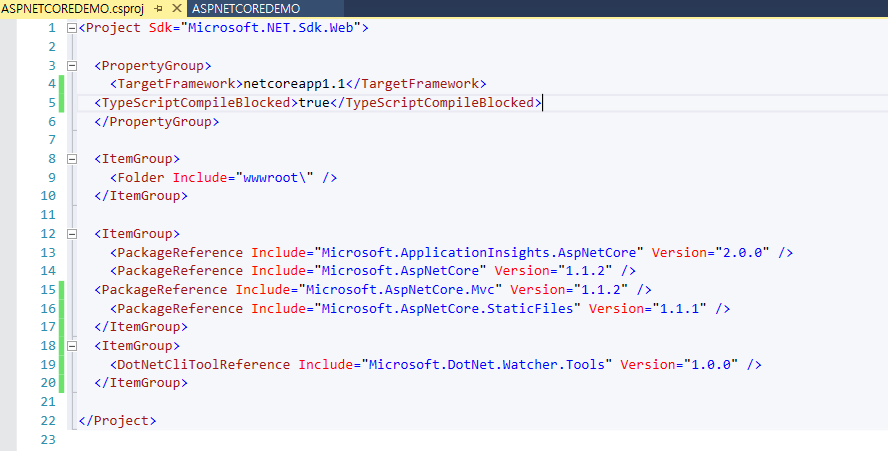Click the value true on line 5
The height and width of the screenshot is (451, 888).
[x=314, y=103]
